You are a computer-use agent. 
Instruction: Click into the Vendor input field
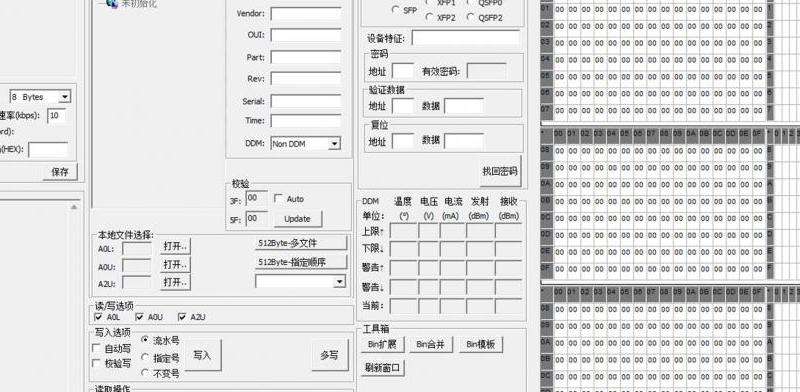pos(306,13)
